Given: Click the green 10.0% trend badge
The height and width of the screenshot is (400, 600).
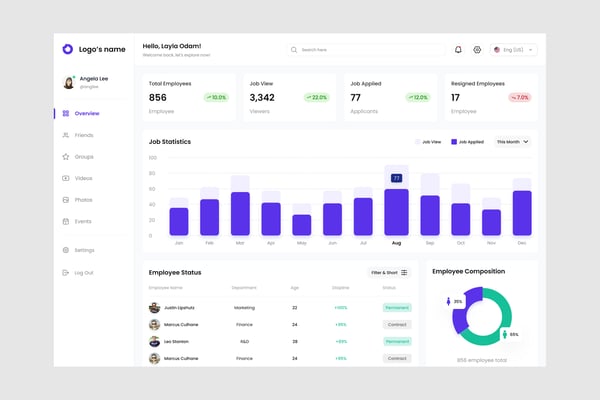Looking at the screenshot, I should [x=216, y=98].
